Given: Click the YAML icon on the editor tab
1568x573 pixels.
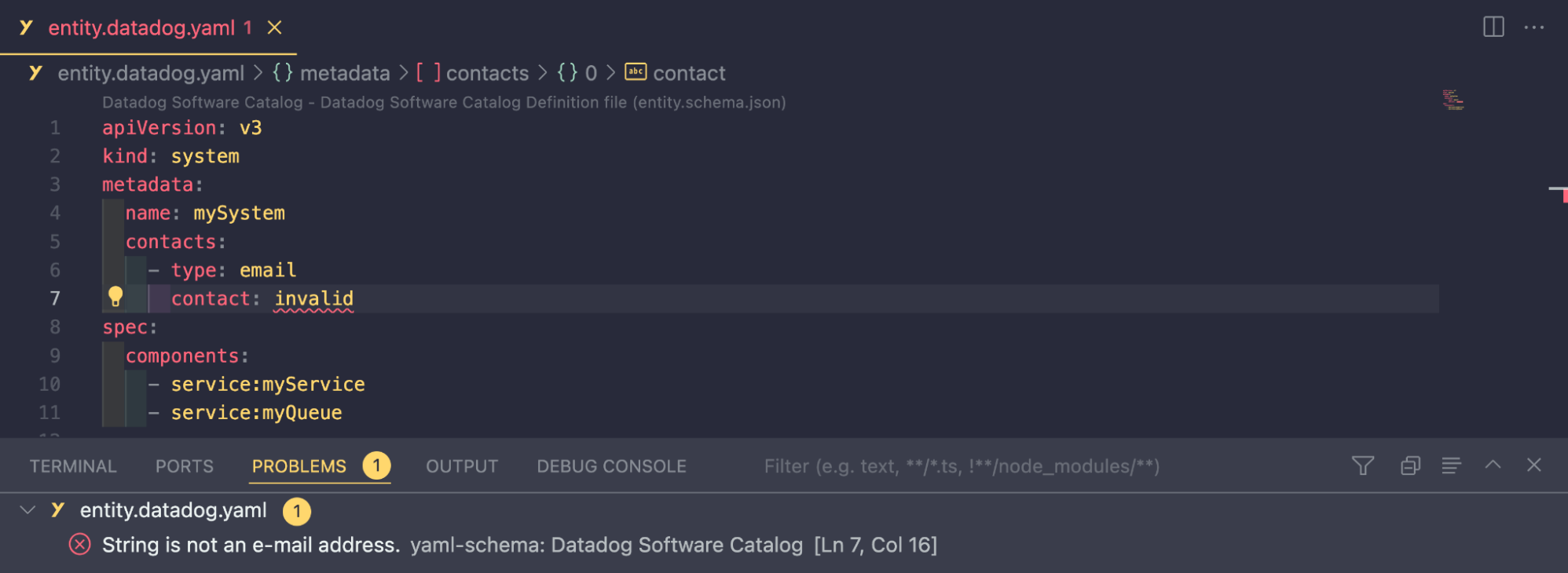Looking at the screenshot, I should click(x=27, y=27).
